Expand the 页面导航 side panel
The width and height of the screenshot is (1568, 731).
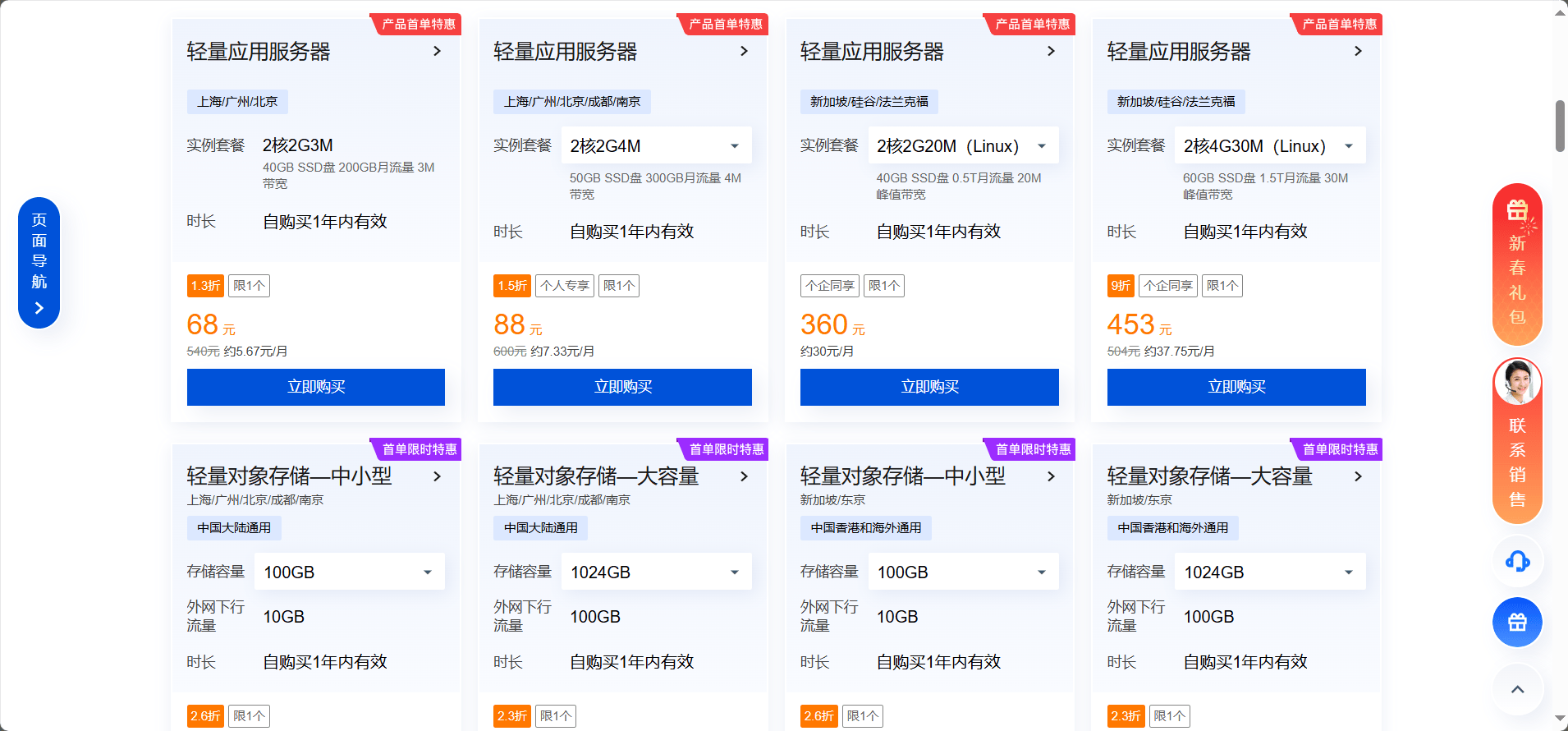coord(39,263)
